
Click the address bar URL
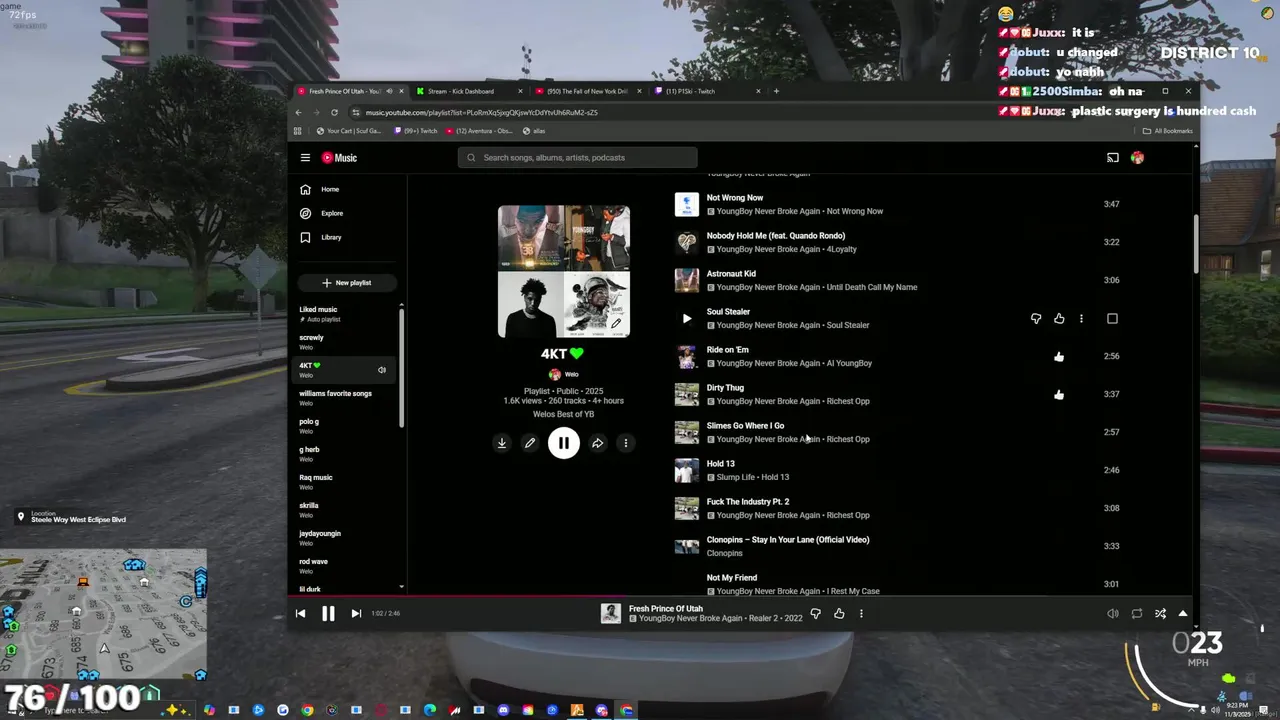481,112
